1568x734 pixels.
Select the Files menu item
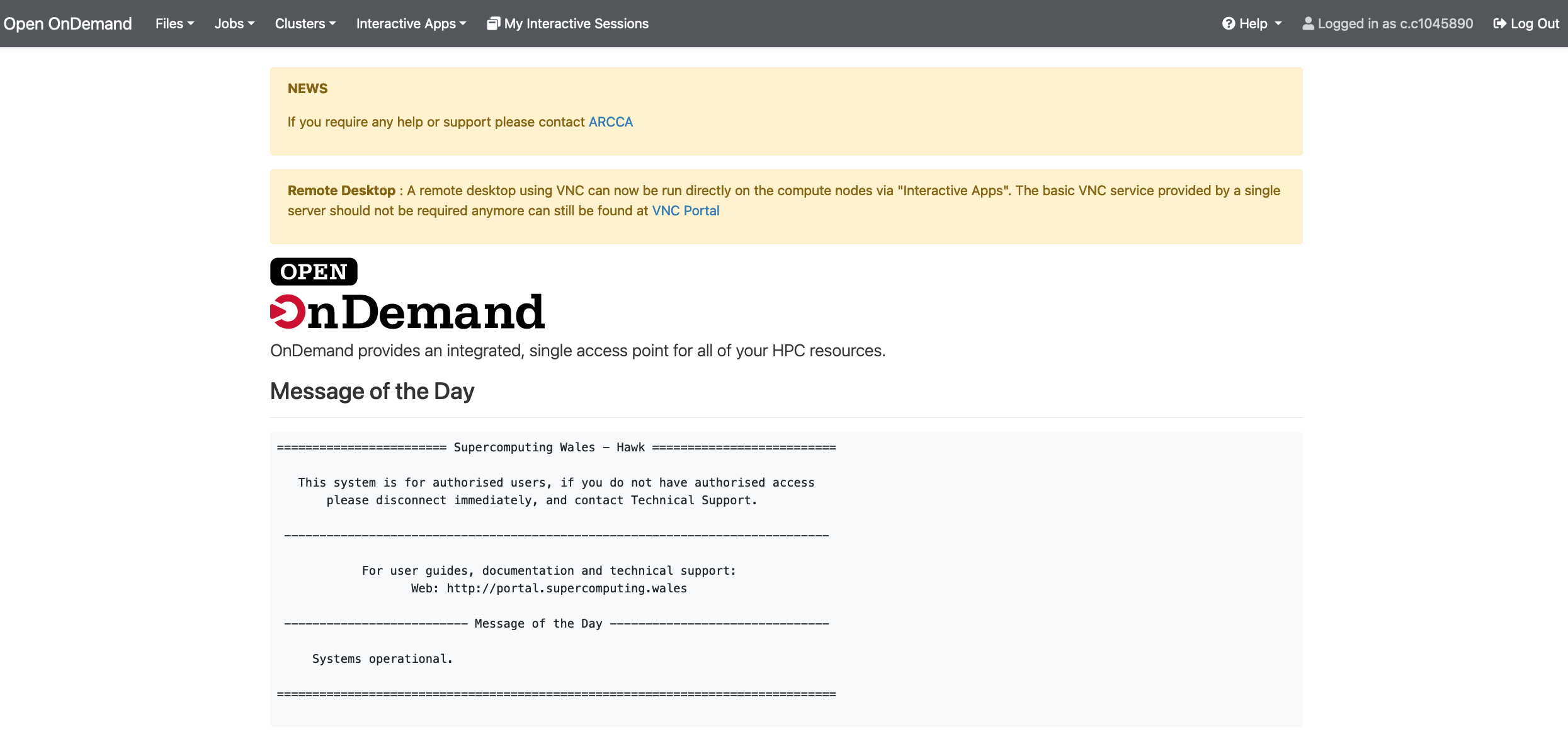click(176, 23)
